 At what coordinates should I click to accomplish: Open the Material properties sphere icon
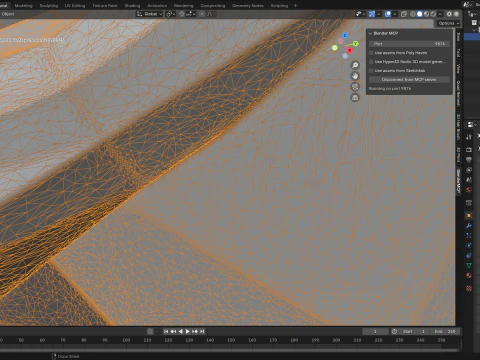pyautogui.click(x=469, y=275)
